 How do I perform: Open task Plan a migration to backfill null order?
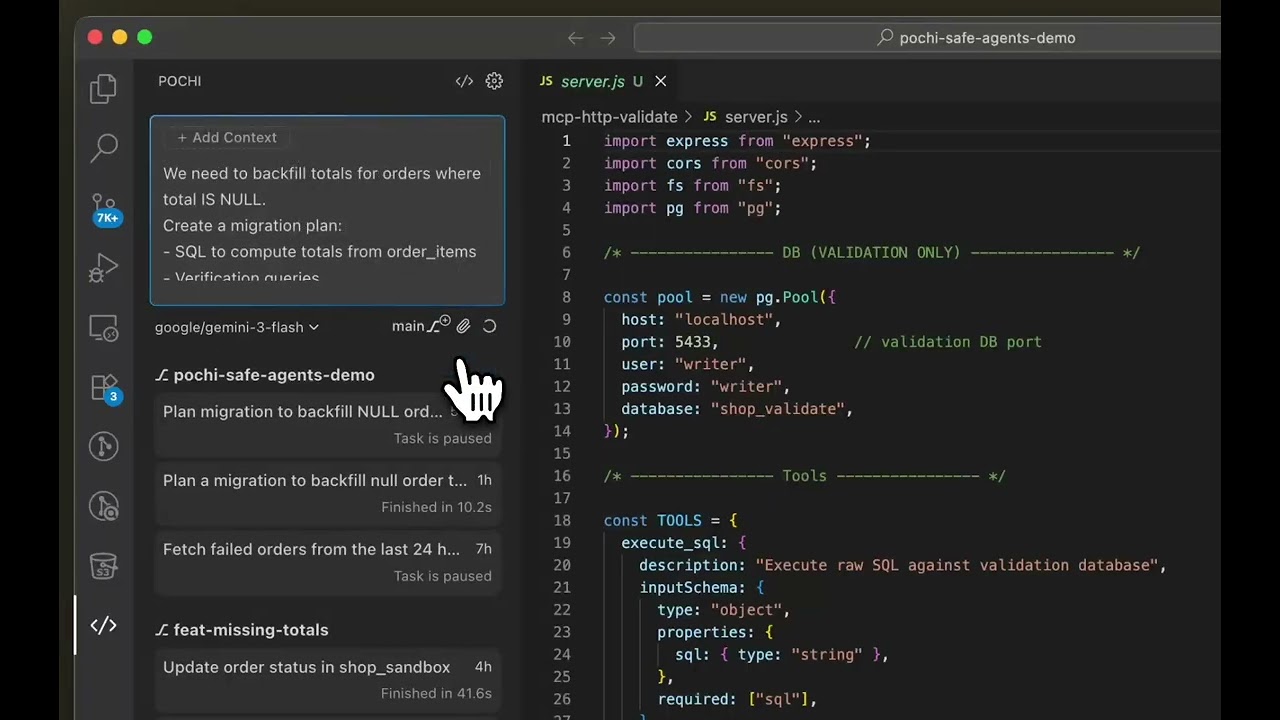[x=327, y=493]
